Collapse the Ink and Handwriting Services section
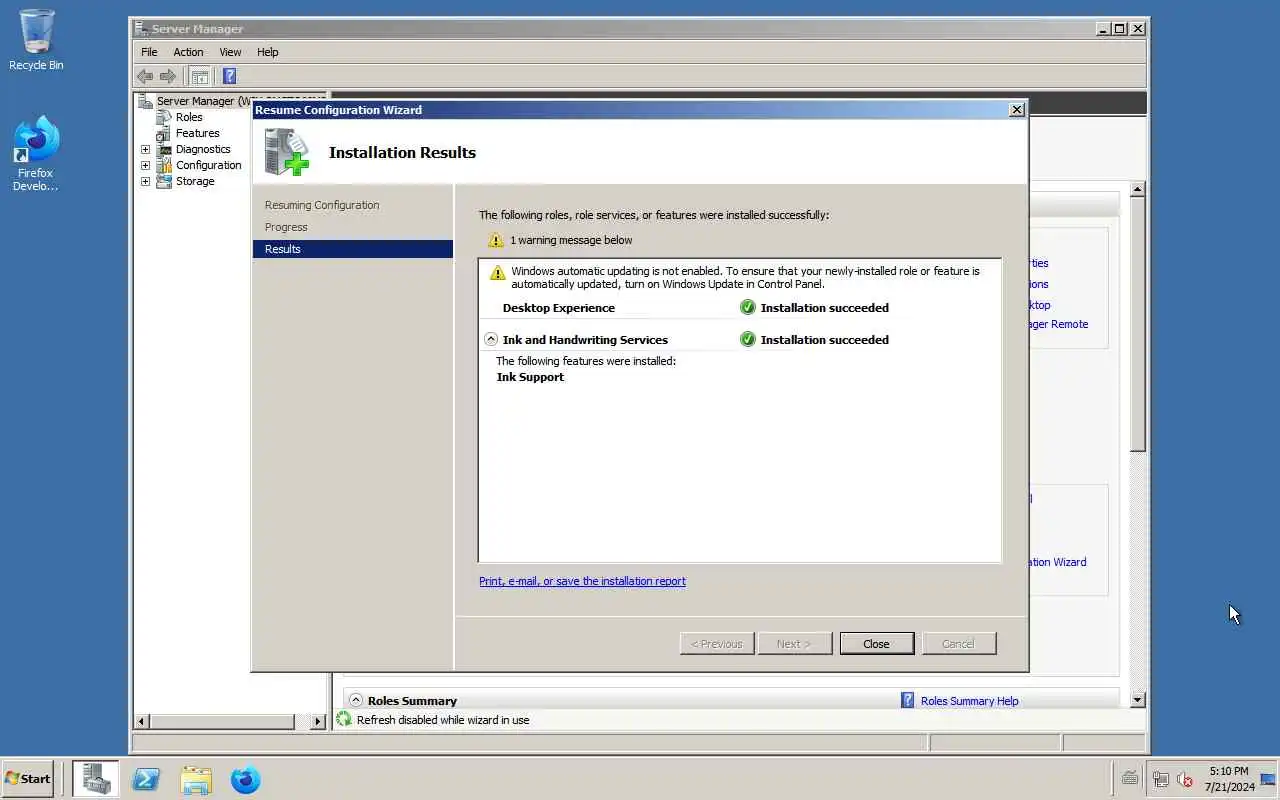This screenshot has height=800, width=1280. coord(490,339)
